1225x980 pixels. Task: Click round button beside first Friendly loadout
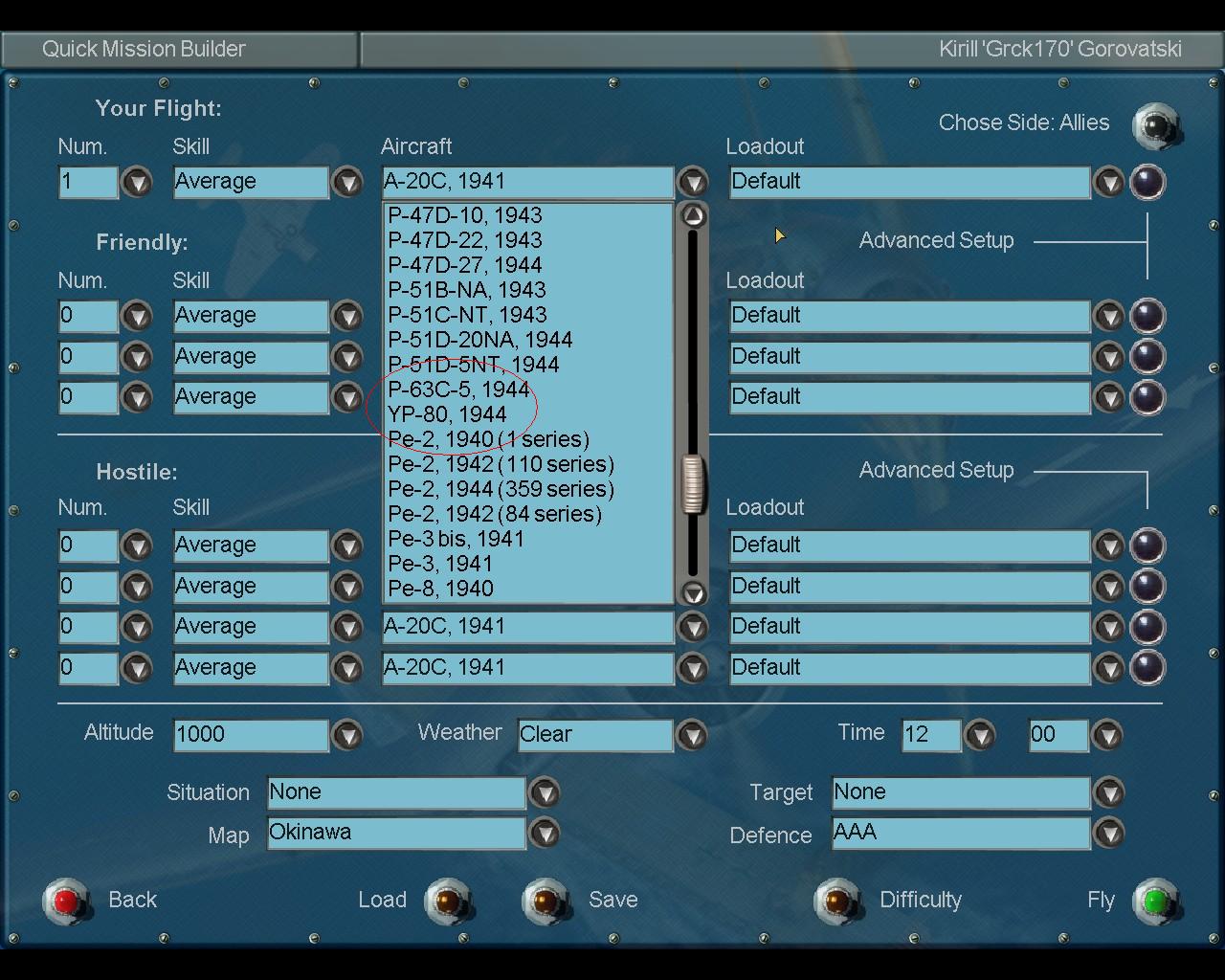pos(1147,316)
